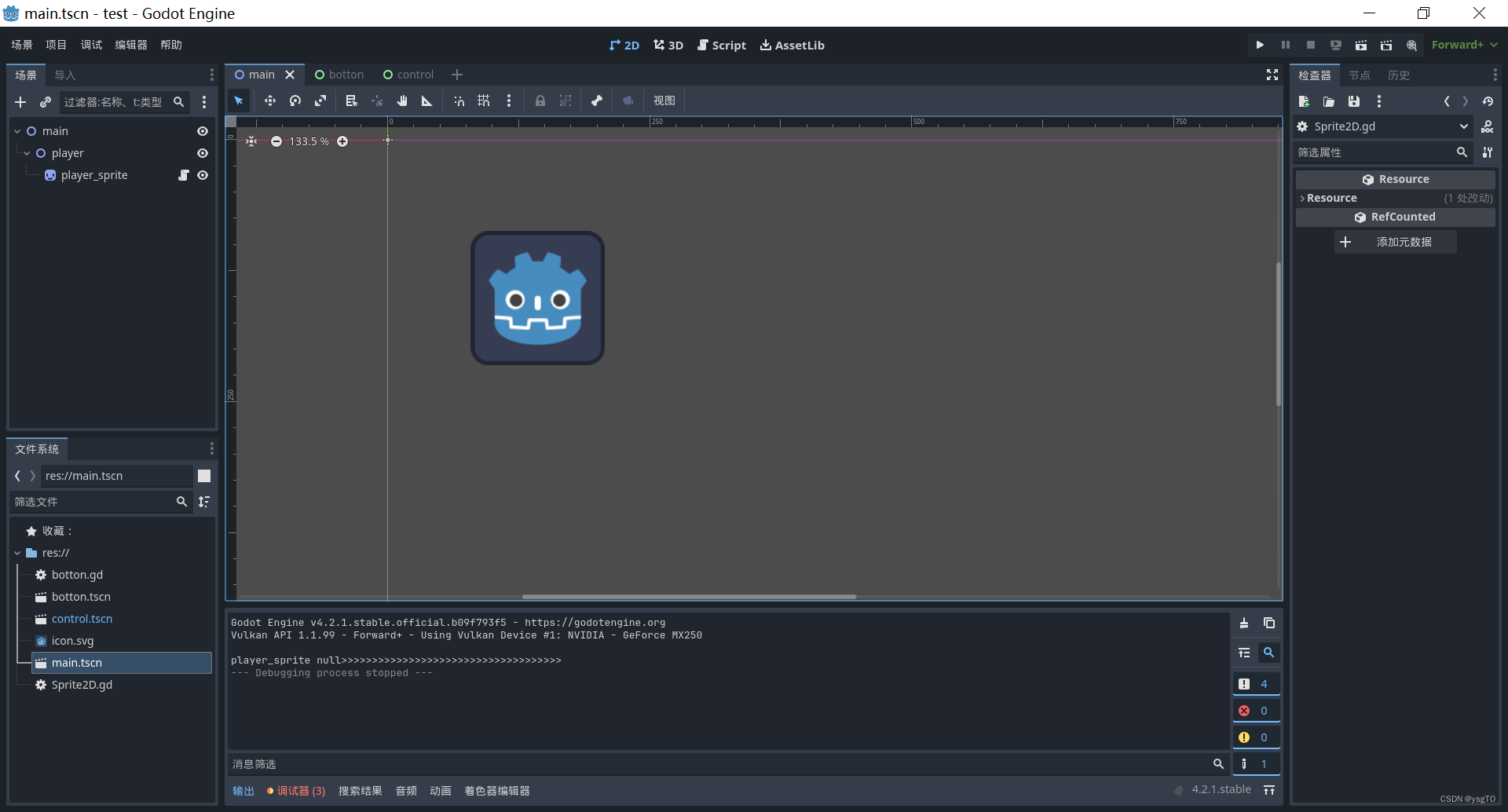Run the project with Play button
This screenshot has height=812, width=1508.
tap(1260, 45)
